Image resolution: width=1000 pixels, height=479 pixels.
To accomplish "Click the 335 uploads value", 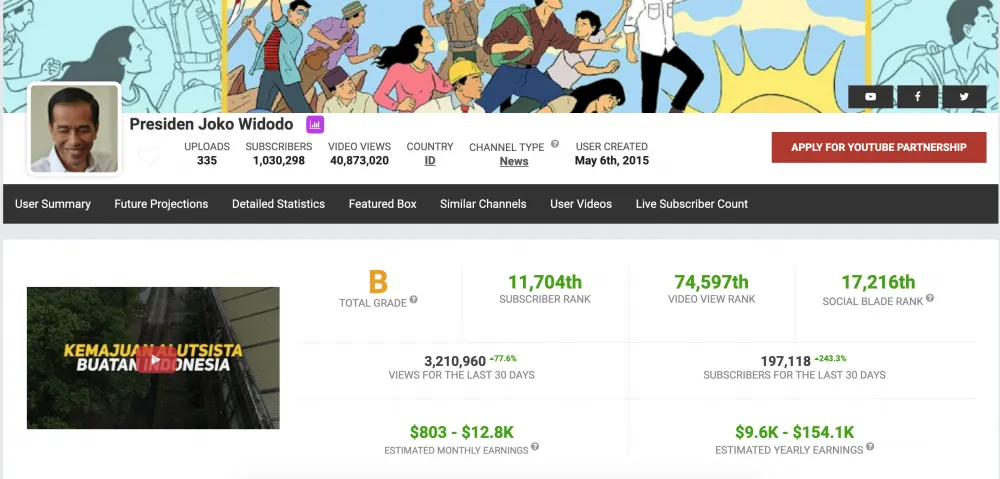I will pos(207,161).
